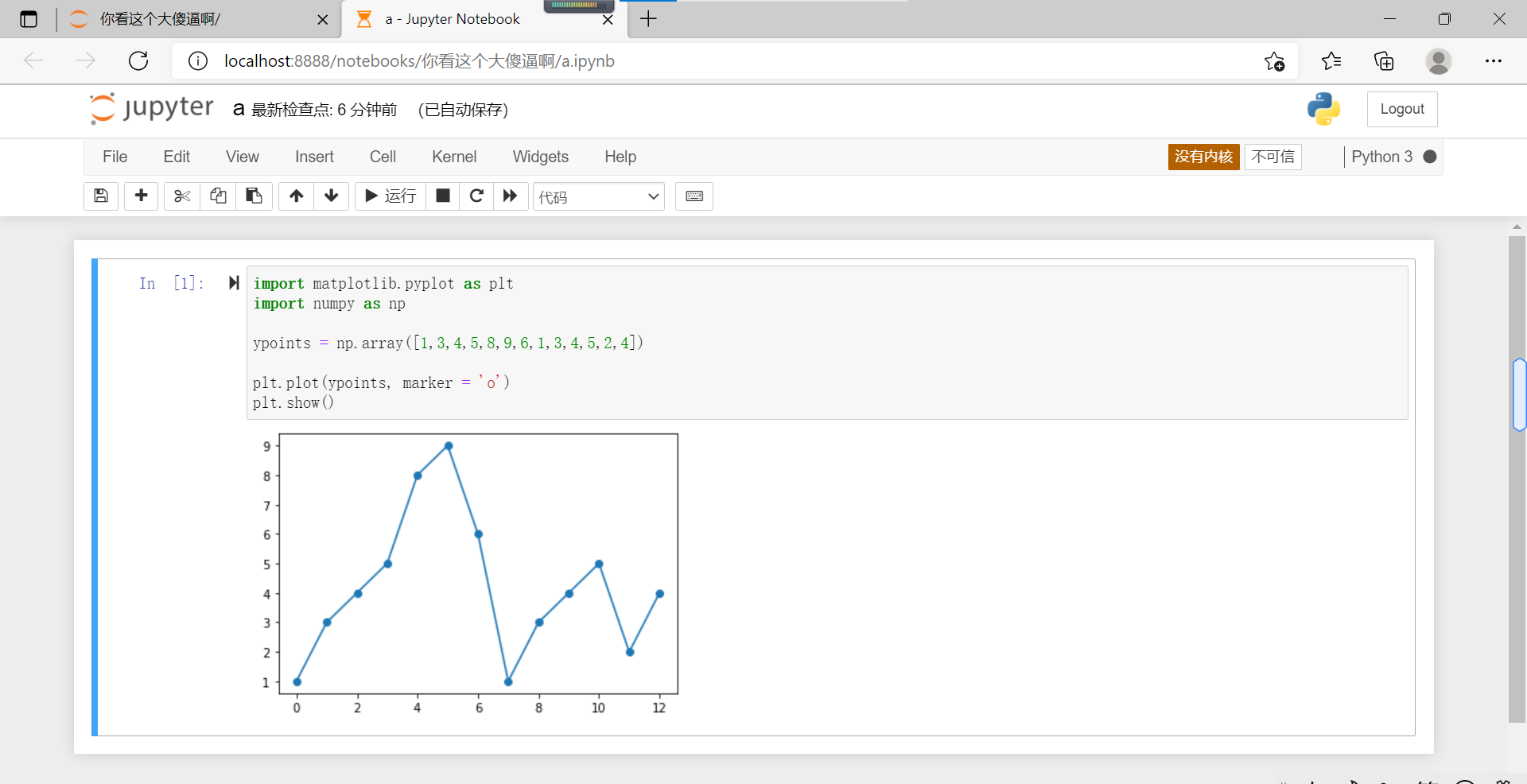Viewport: 1527px width, 784px height.
Task: Open the Kernel menu
Action: [x=454, y=157]
